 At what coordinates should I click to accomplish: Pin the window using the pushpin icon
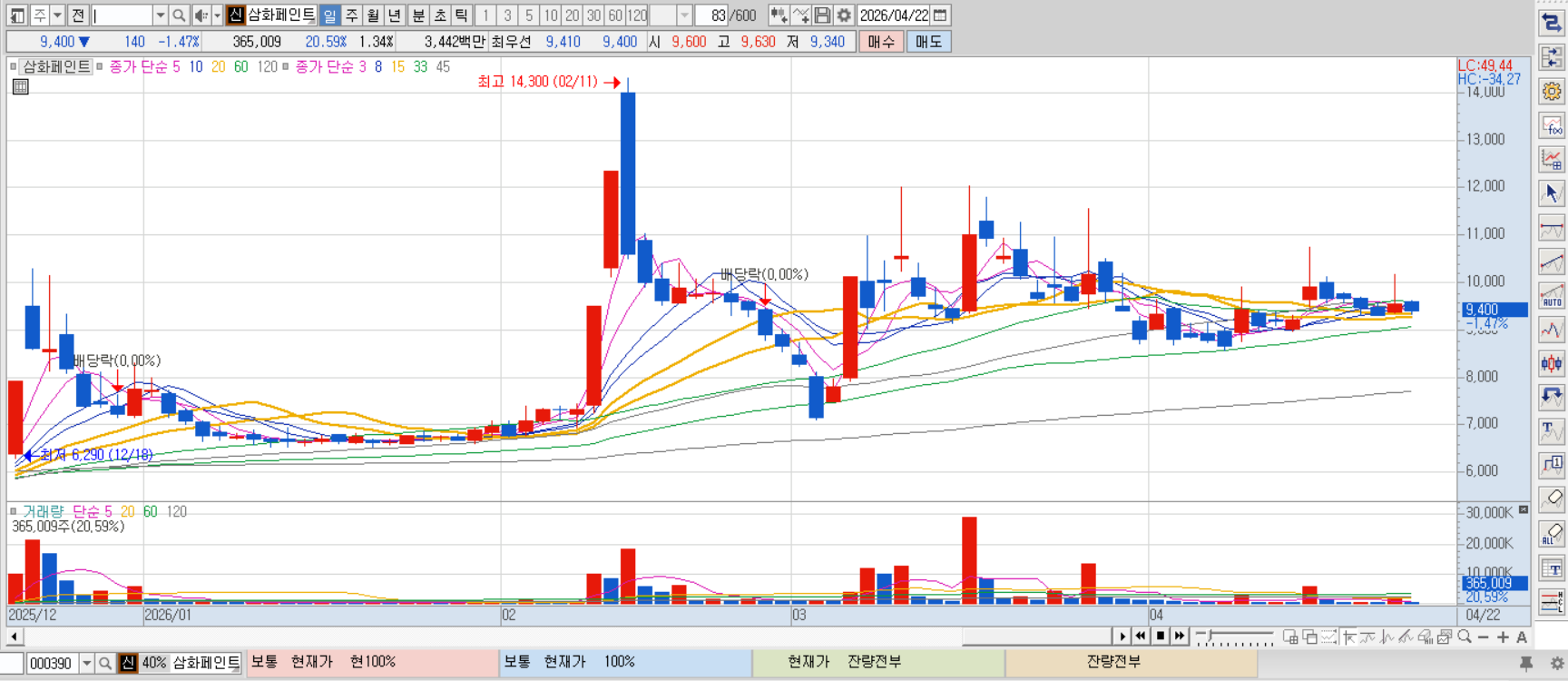(1526, 664)
